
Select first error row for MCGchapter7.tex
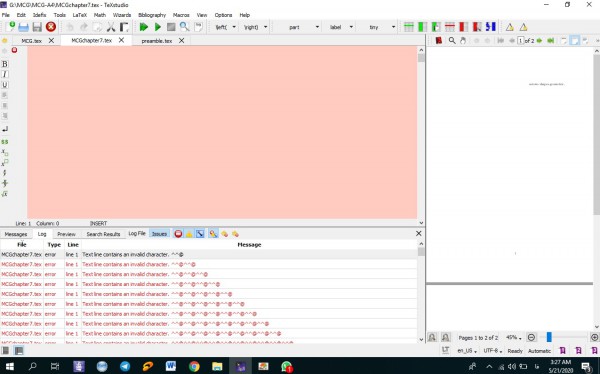click(209, 255)
